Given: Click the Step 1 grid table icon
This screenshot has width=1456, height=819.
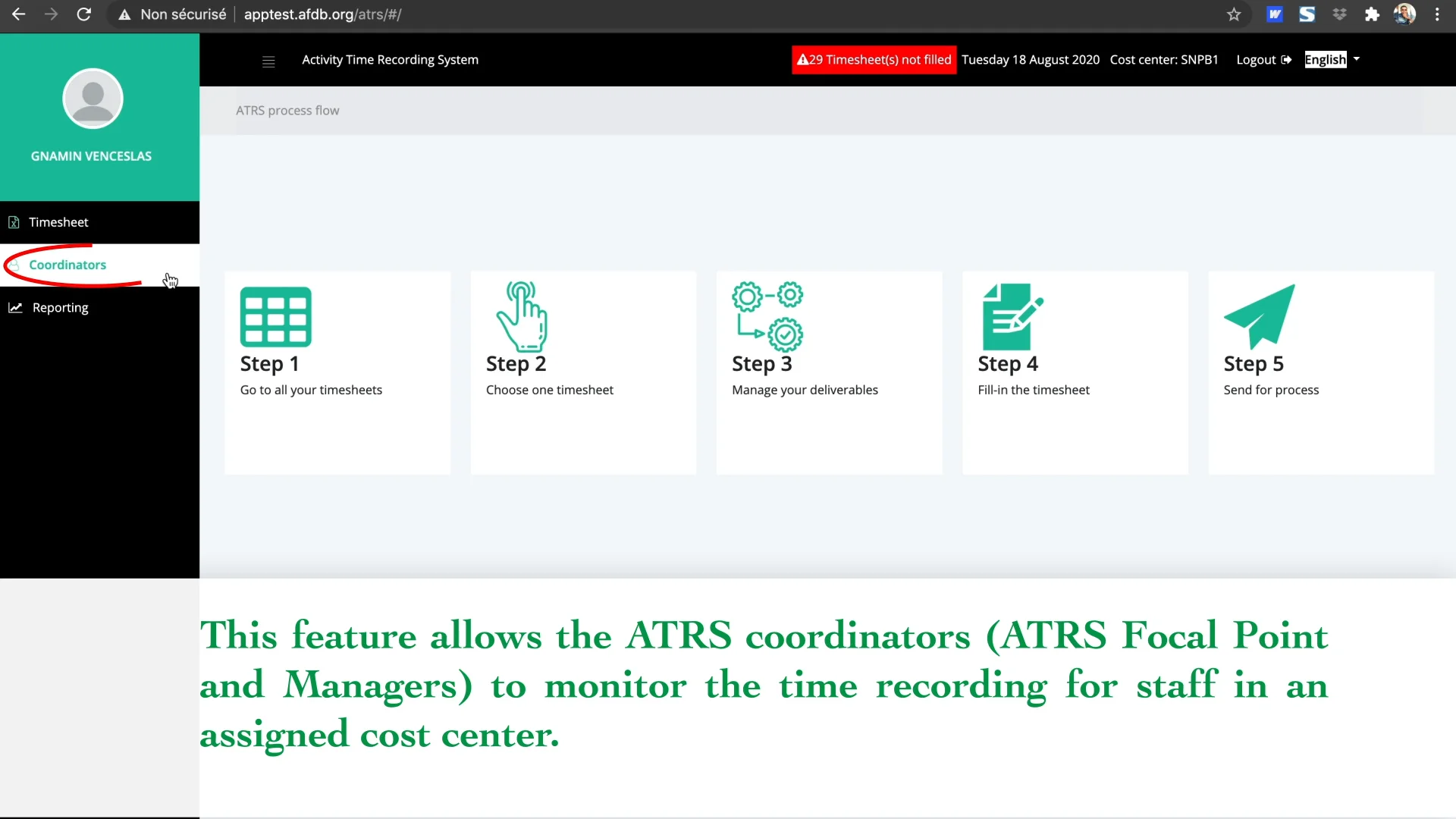Looking at the screenshot, I should pyautogui.click(x=275, y=316).
